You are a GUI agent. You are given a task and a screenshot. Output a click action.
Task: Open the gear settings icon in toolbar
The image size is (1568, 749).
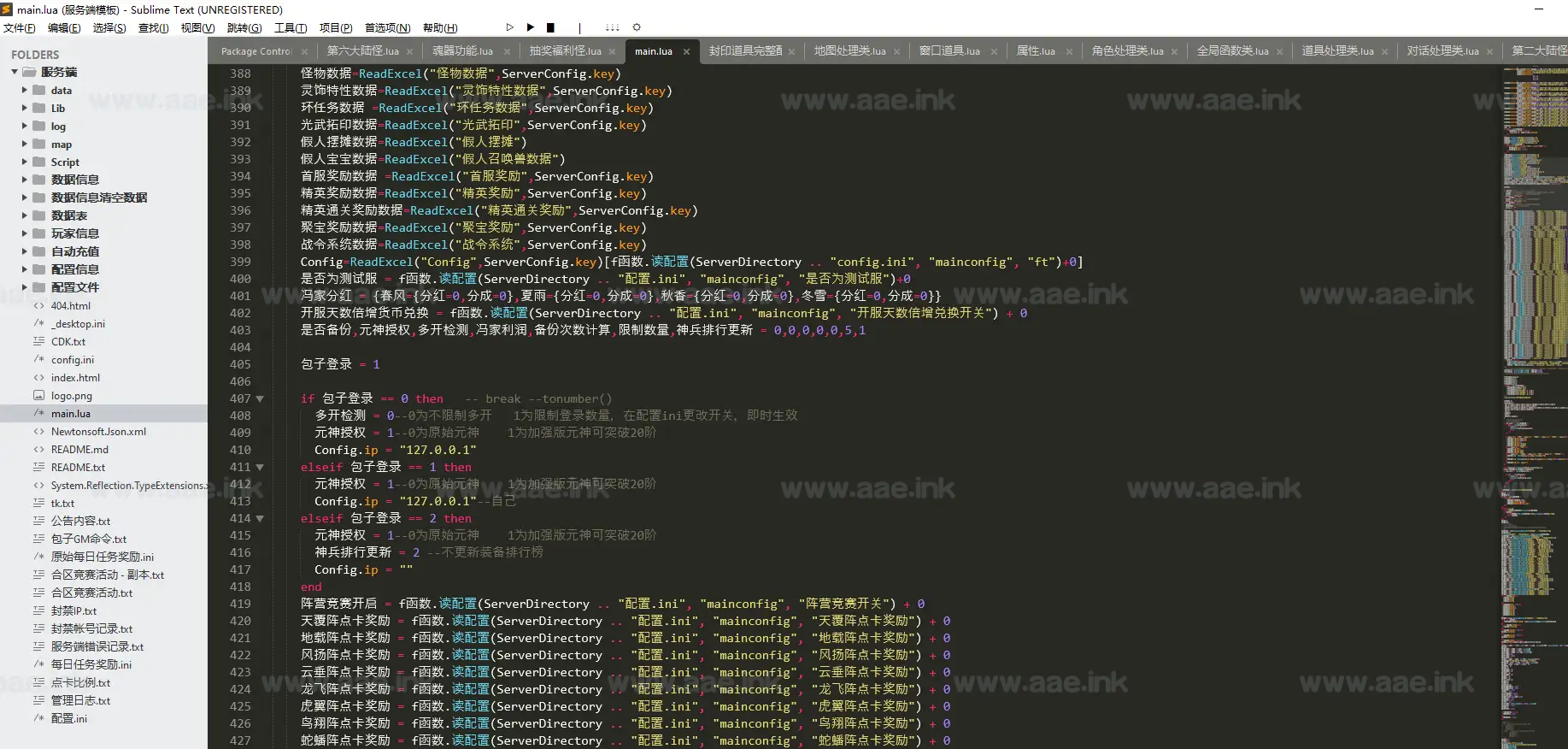(x=637, y=27)
